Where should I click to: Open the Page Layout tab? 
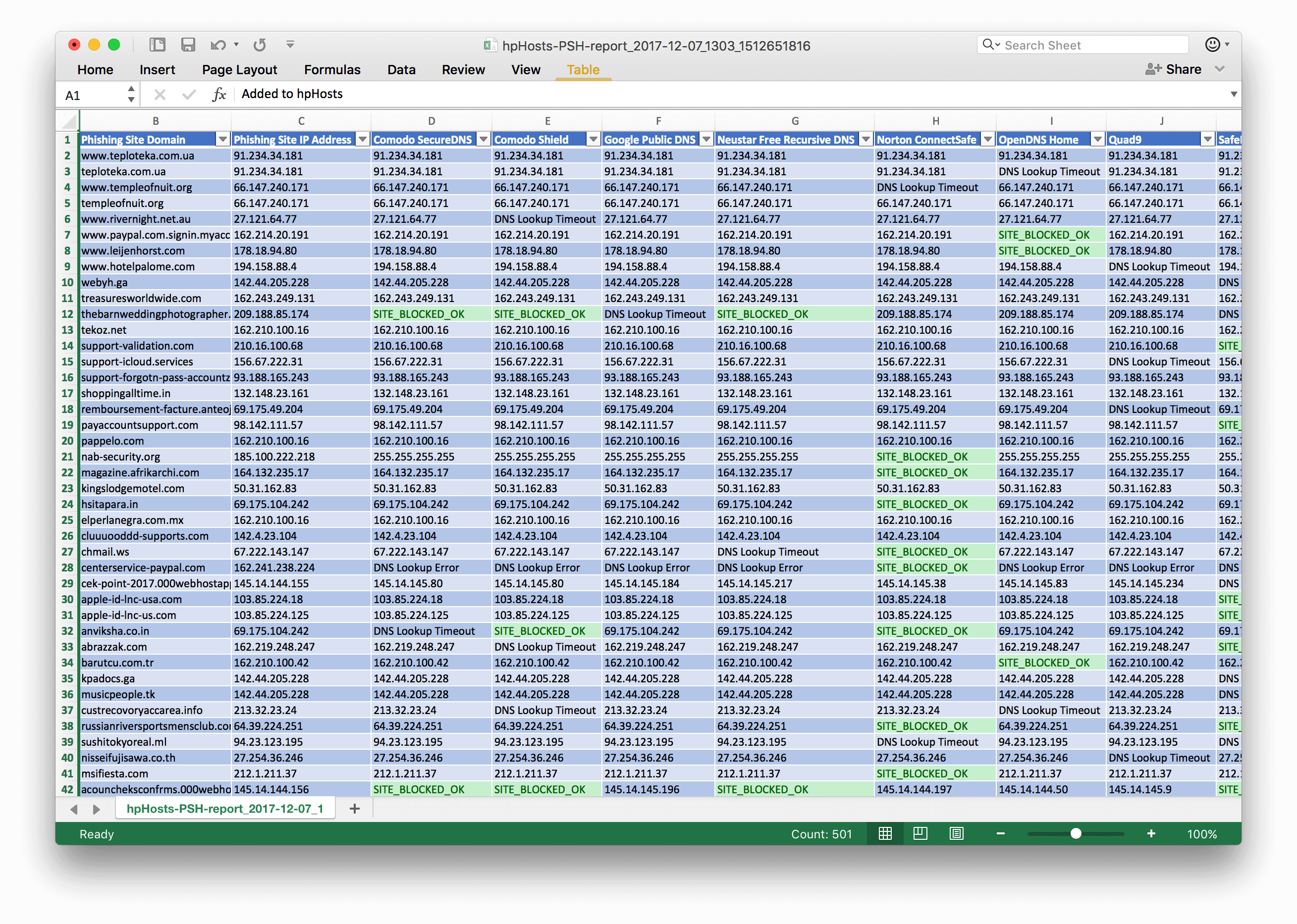(239, 69)
